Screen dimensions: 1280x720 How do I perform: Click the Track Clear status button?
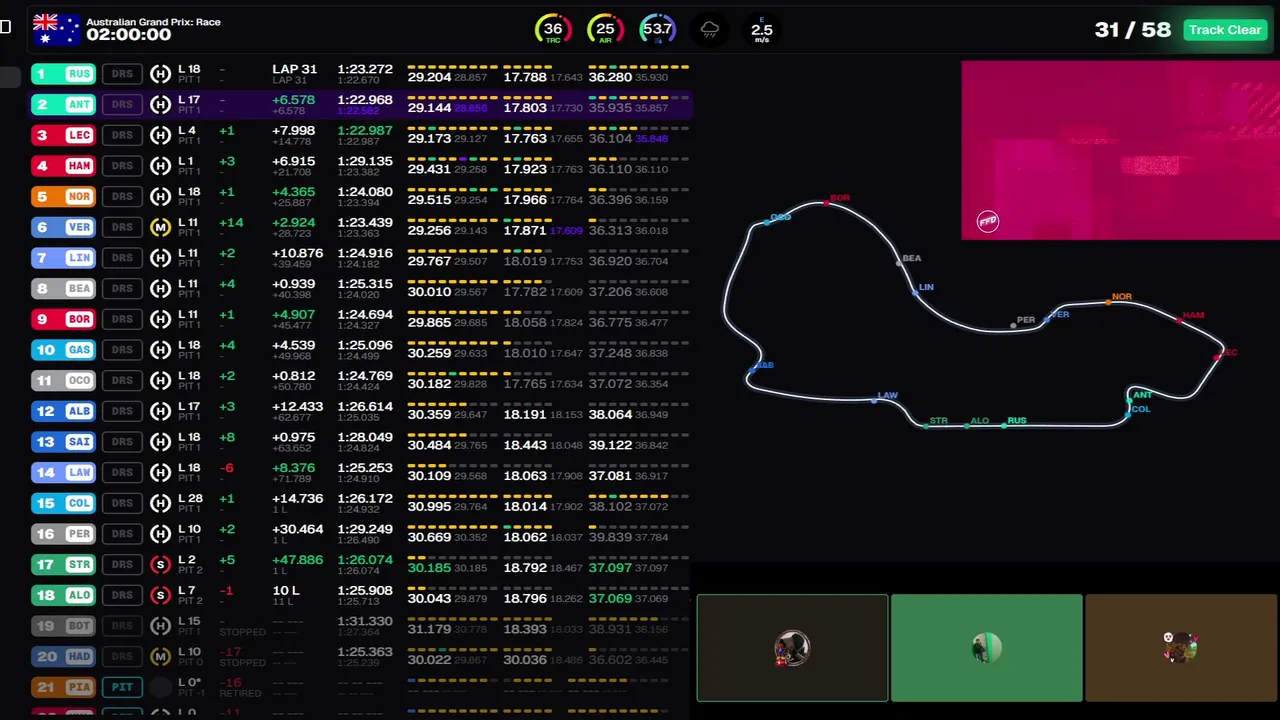pyautogui.click(x=1225, y=30)
